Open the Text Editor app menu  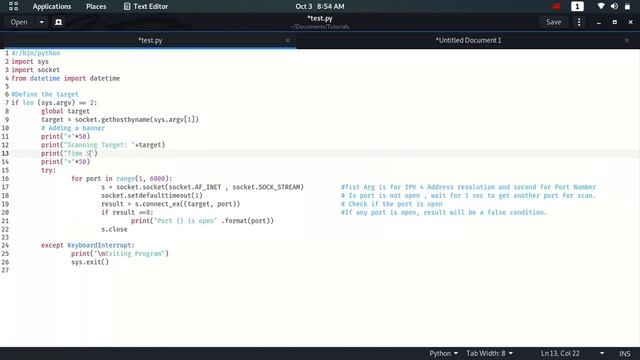146,7
